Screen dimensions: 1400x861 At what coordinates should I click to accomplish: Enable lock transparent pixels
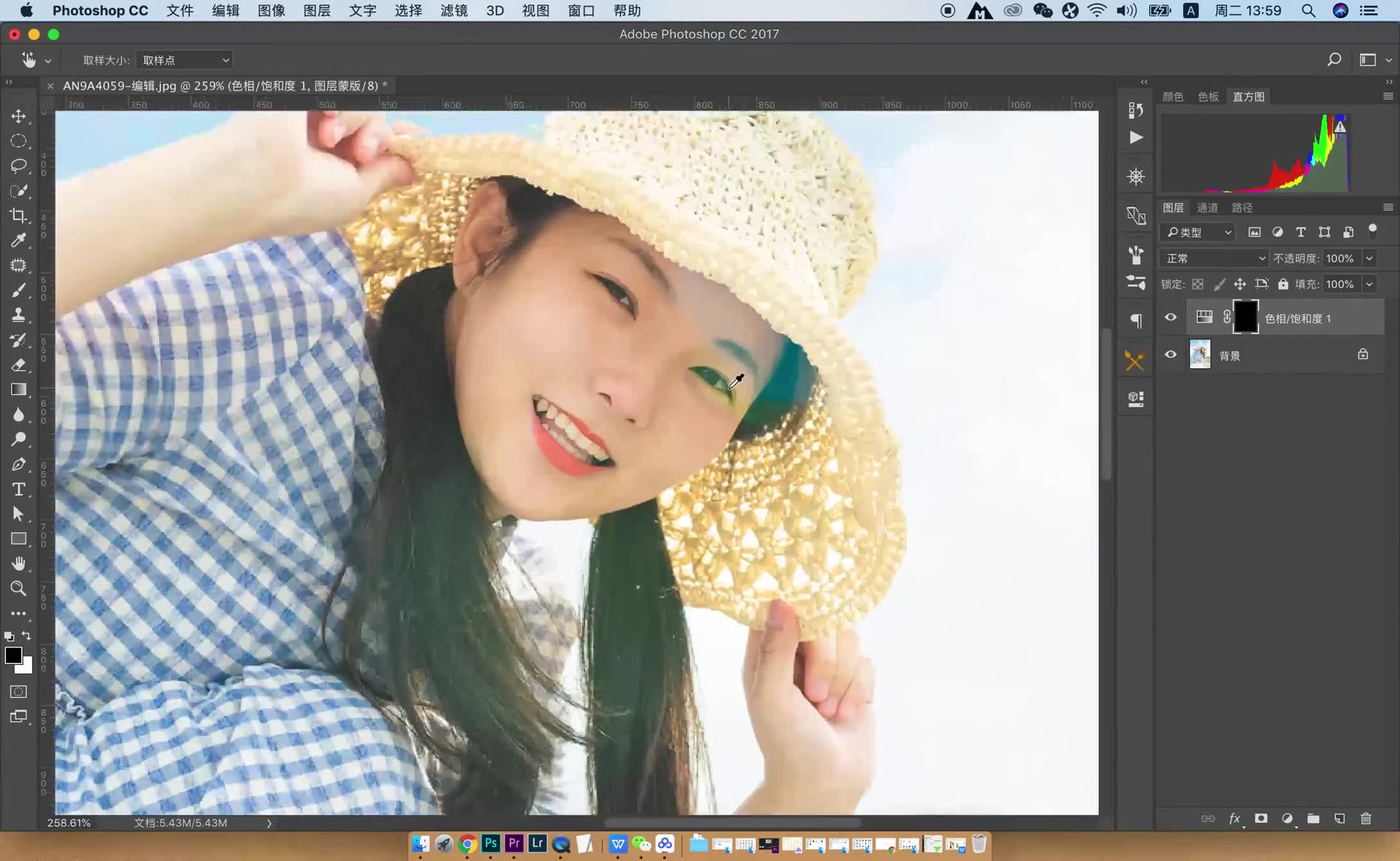(x=1196, y=283)
